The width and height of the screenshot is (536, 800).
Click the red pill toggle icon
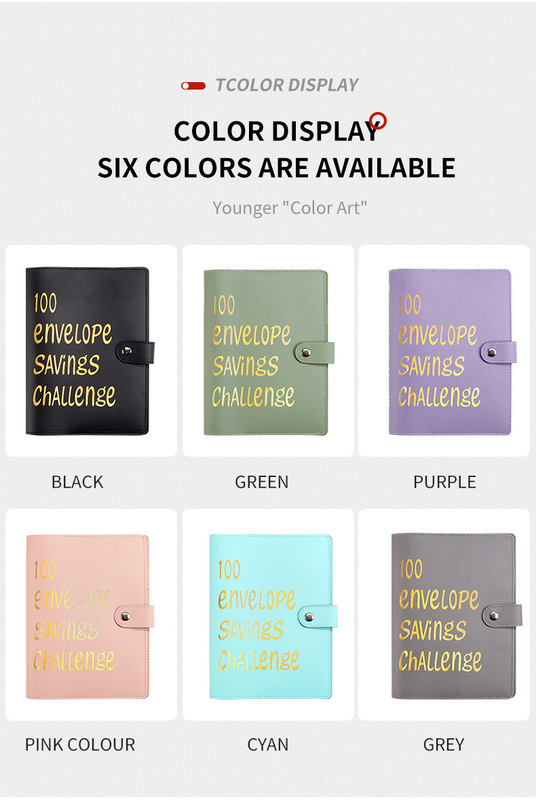click(193, 86)
